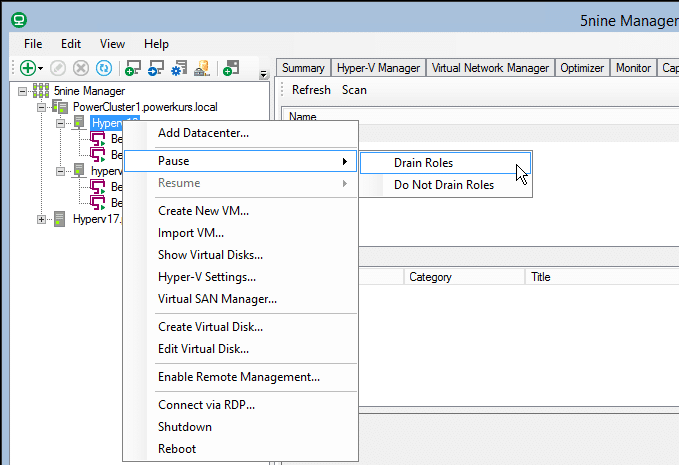Open the File menu
679x465 pixels.
pos(33,44)
